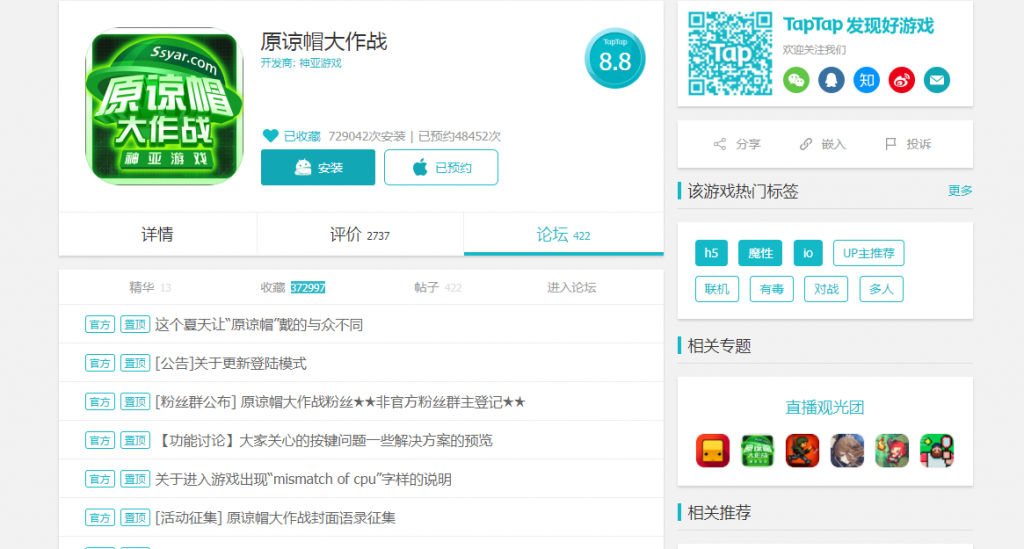Open the 功能讨论 button issues post
Screen dimensions: 1024x549
click(x=324, y=440)
